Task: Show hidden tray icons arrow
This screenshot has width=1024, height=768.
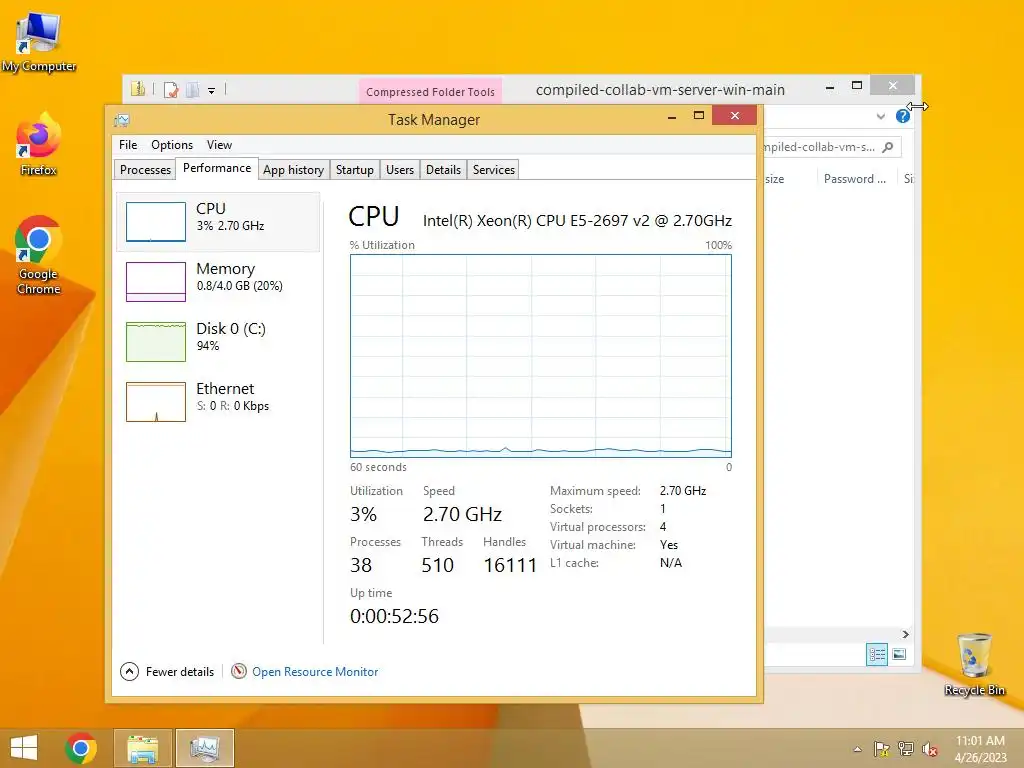Action: pos(857,749)
